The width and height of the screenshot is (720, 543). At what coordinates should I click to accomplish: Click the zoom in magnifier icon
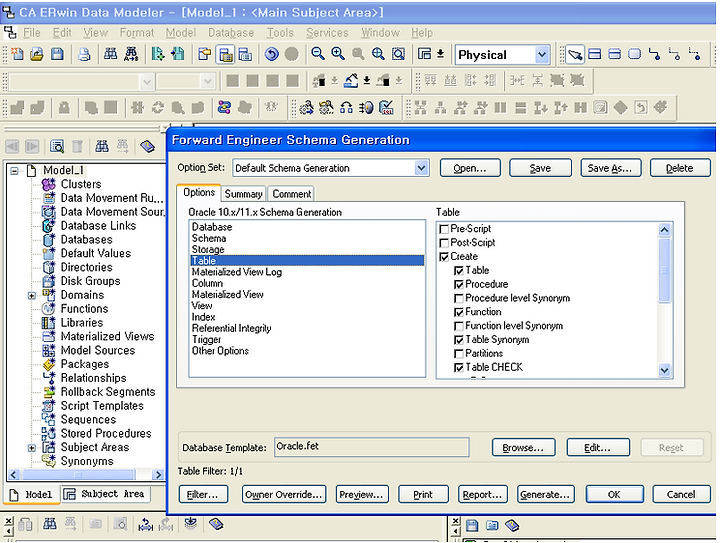338,54
